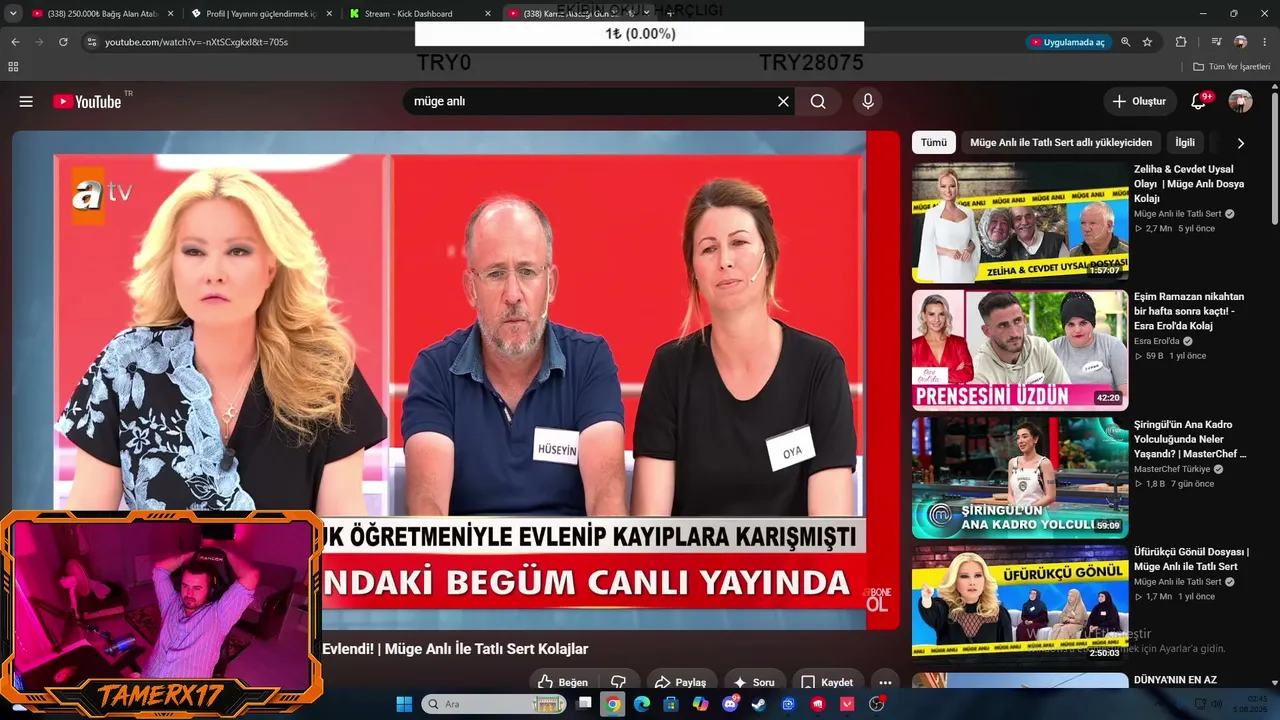
Task: Open OBS Studio from the taskbar
Action: click(877, 704)
